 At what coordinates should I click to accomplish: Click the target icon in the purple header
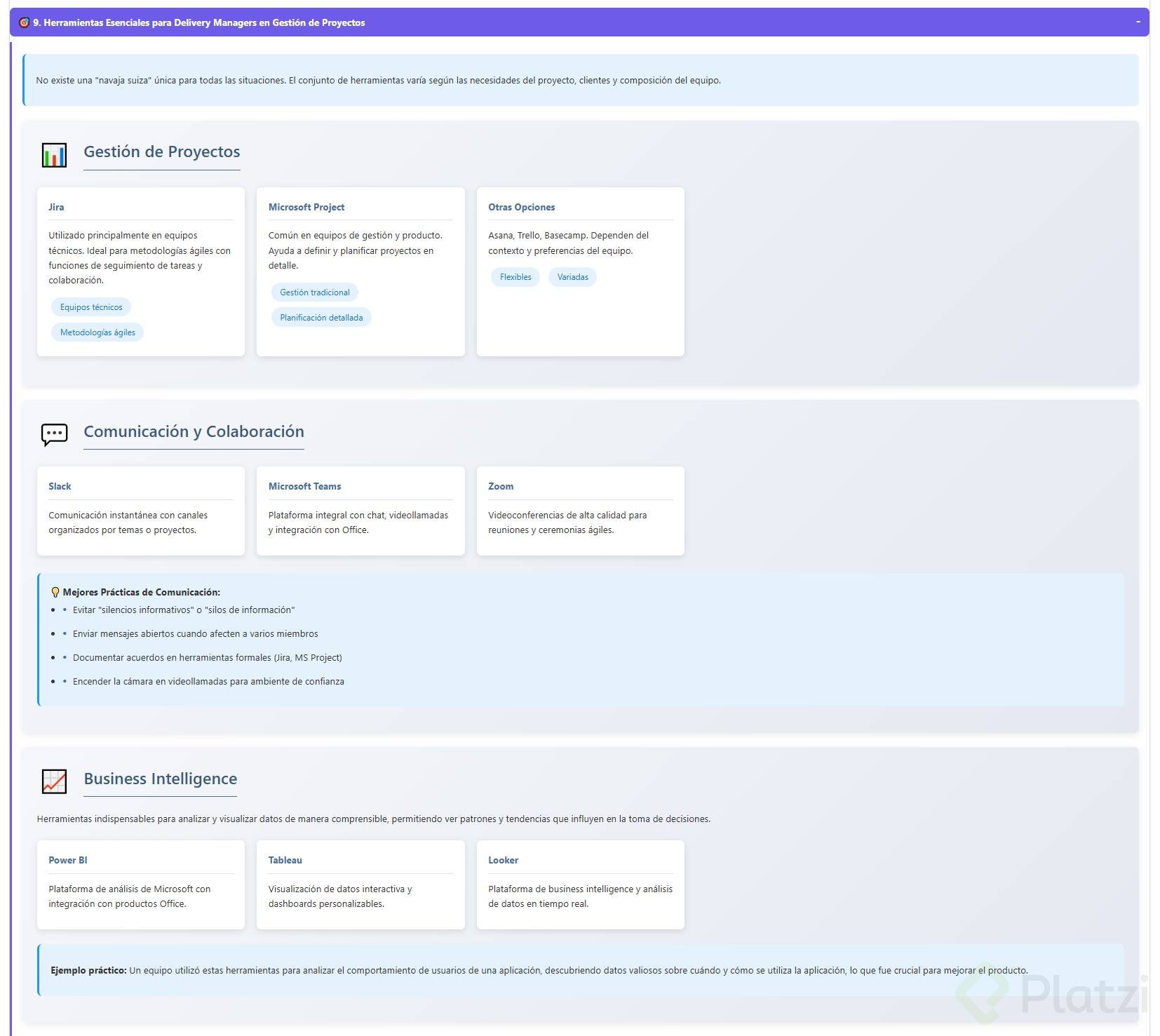tap(24, 22)
